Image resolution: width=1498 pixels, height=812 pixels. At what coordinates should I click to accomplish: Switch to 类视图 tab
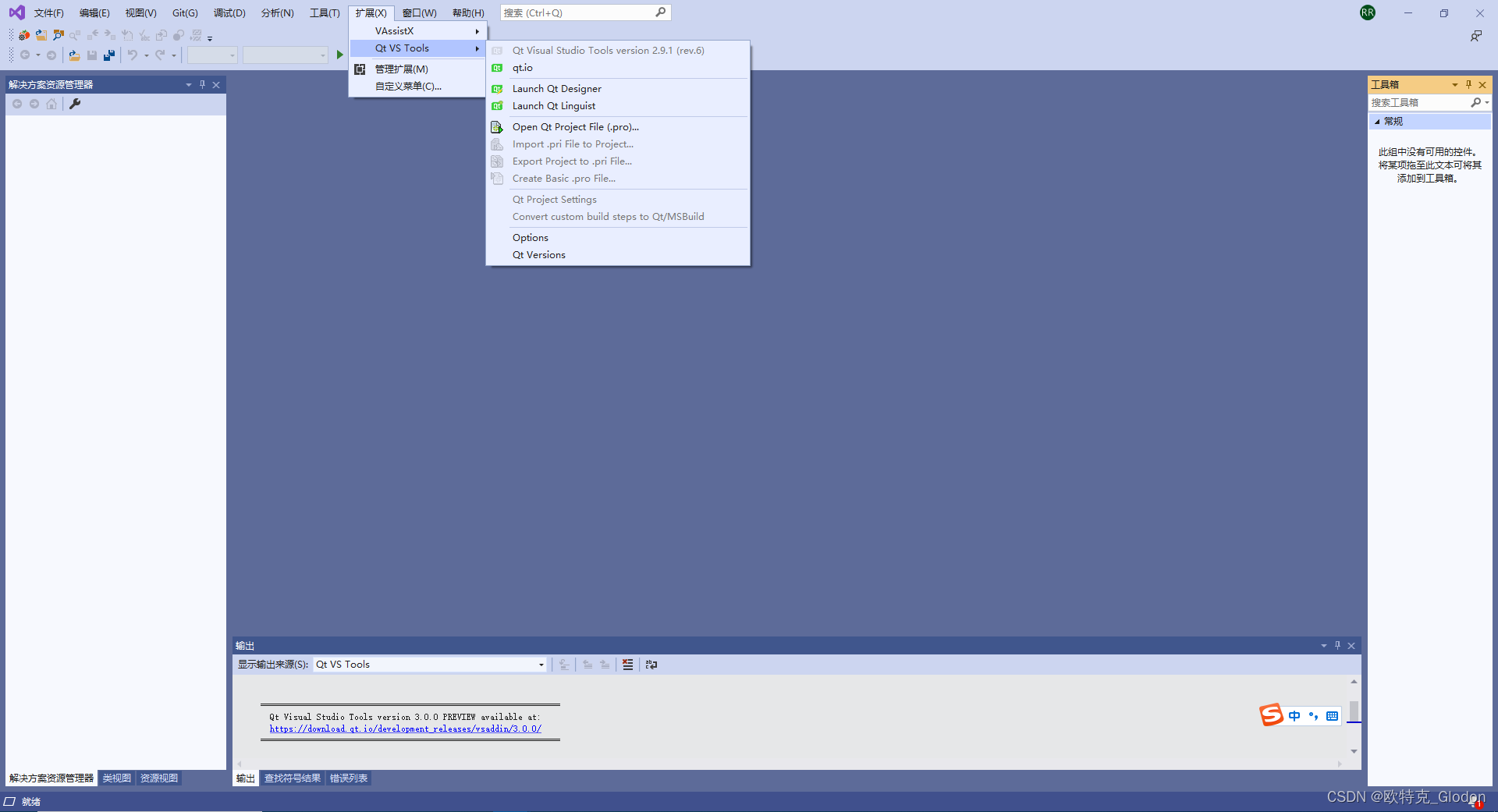coord(117,778)
